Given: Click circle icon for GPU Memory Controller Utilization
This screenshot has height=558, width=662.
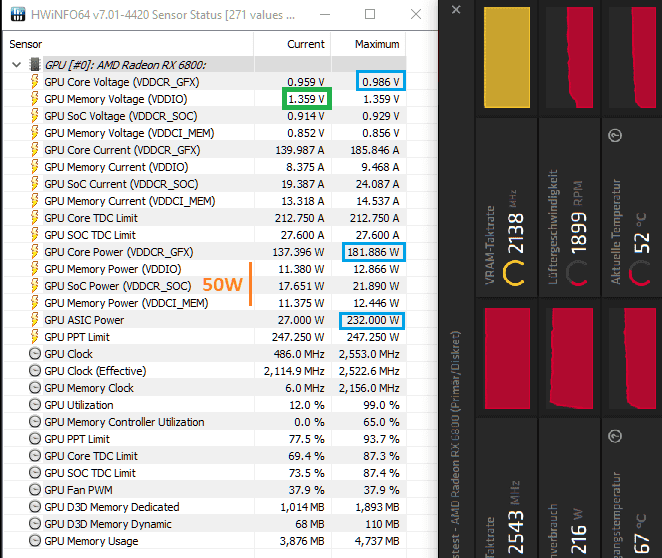Looking at the screenshot, I should [35, 422].
